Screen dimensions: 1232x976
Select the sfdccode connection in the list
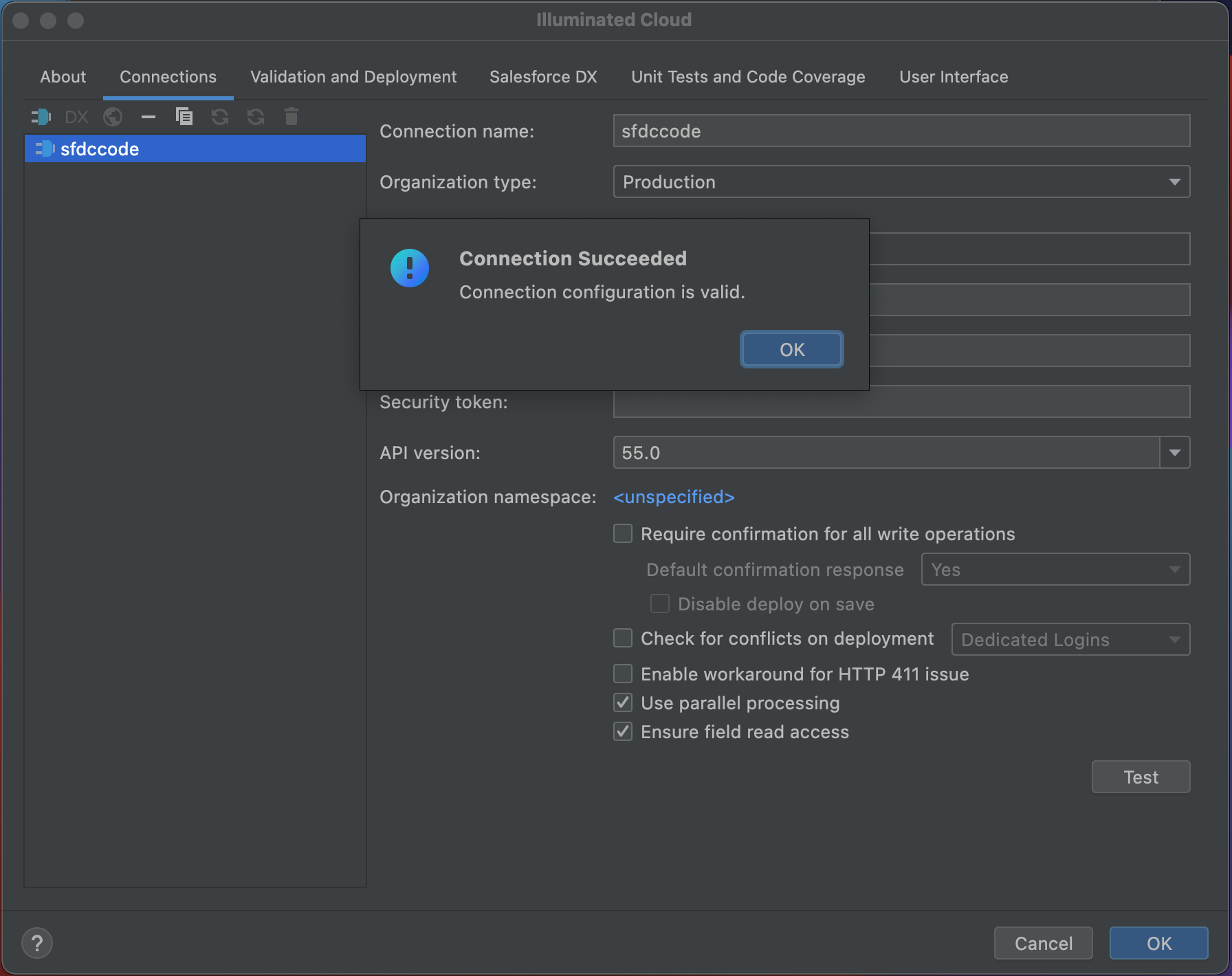click(195, 148)
